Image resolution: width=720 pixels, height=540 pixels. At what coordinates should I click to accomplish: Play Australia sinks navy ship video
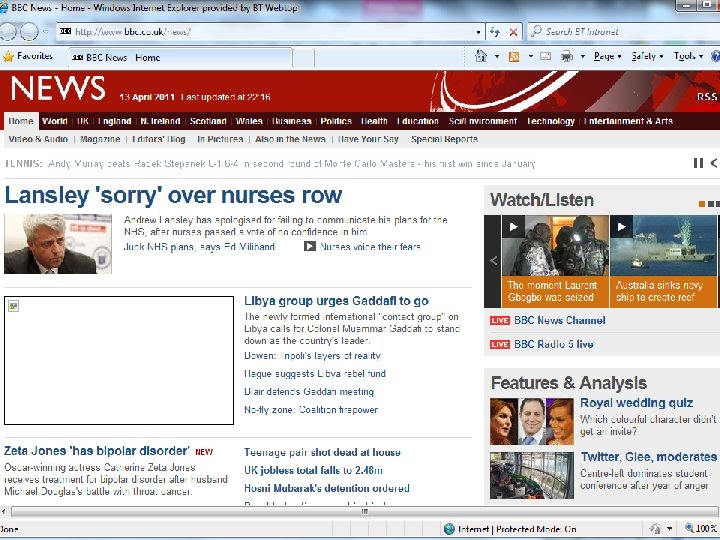[x=621, y=227]
